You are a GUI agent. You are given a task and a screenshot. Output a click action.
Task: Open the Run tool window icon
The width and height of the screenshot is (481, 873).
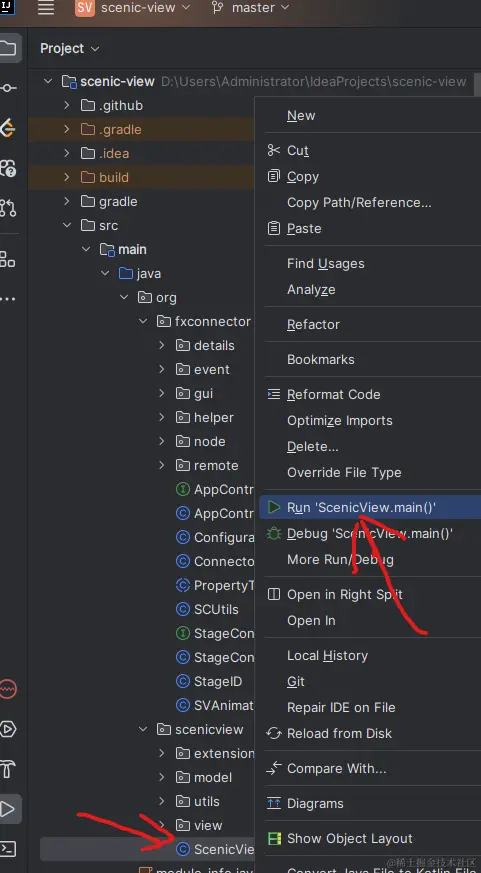click(8, 809)
